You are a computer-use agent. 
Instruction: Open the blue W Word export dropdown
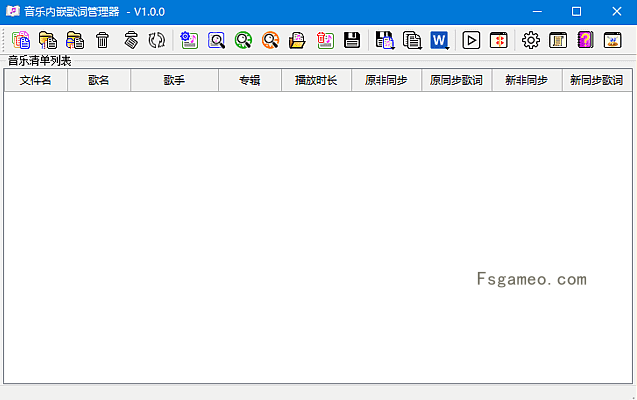(x=440, y=40)
